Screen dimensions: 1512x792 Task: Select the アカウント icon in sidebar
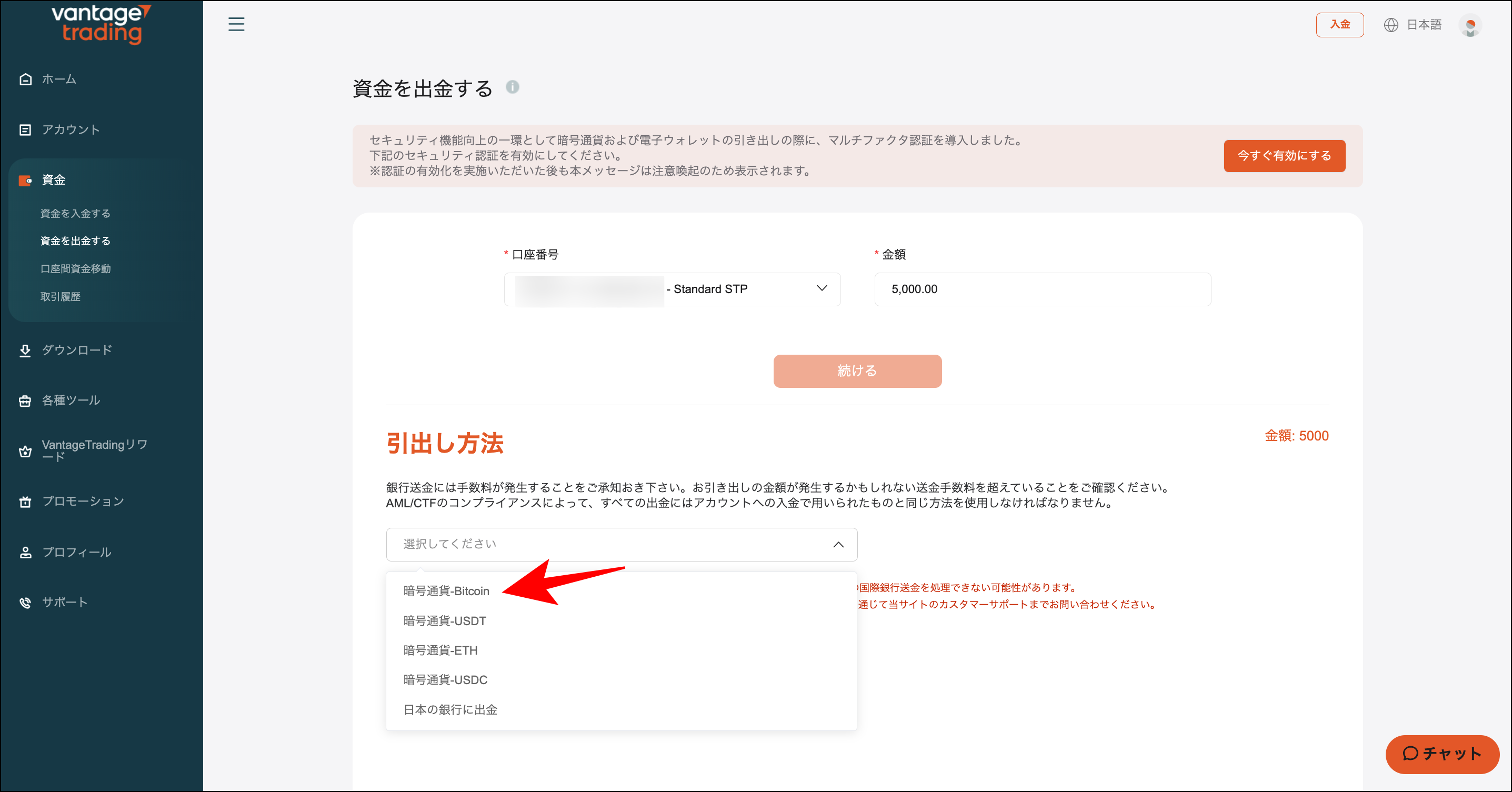pyautogui.click(x=25, y=129)
